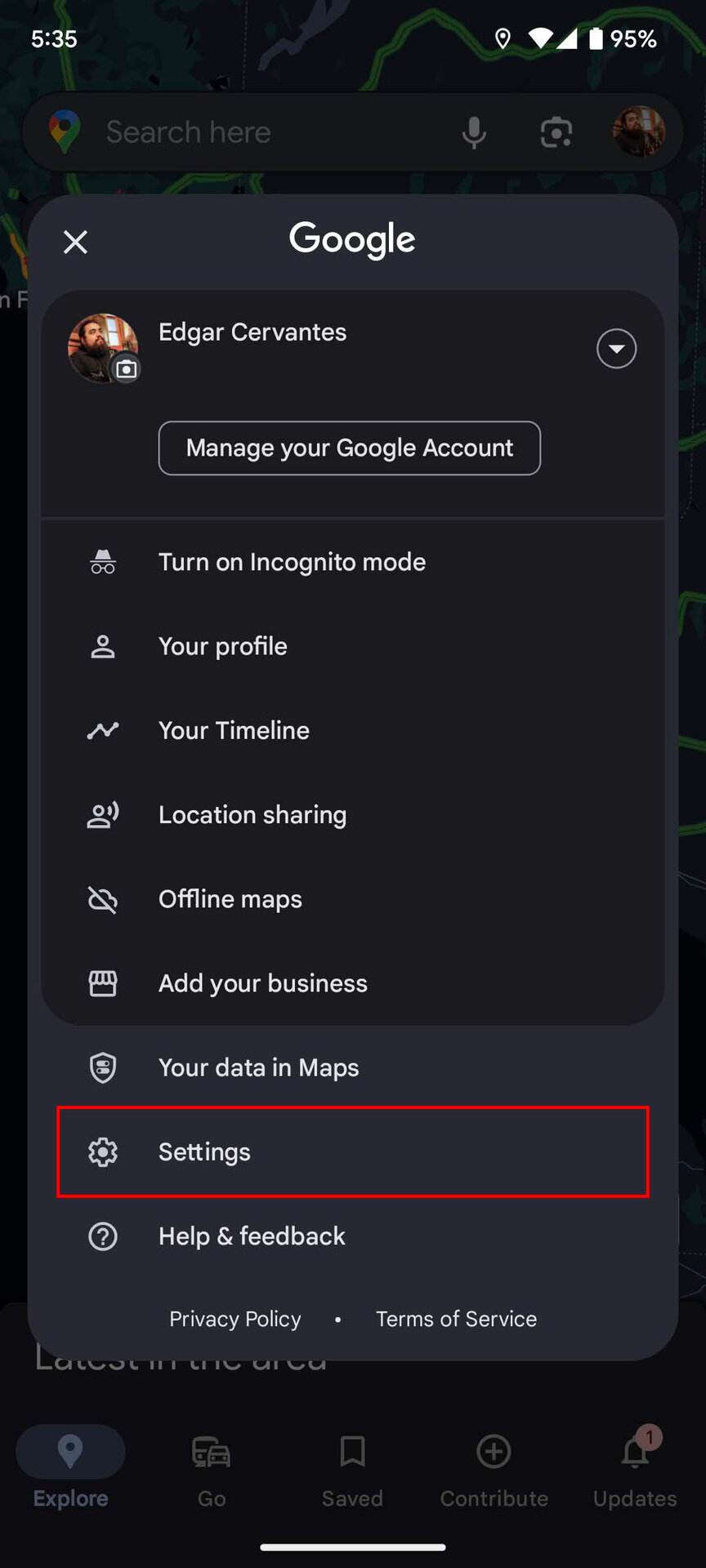The width and height of the screenshot is (706, 1568).
Task: Select Location sharing option
Action: [252, 815]
